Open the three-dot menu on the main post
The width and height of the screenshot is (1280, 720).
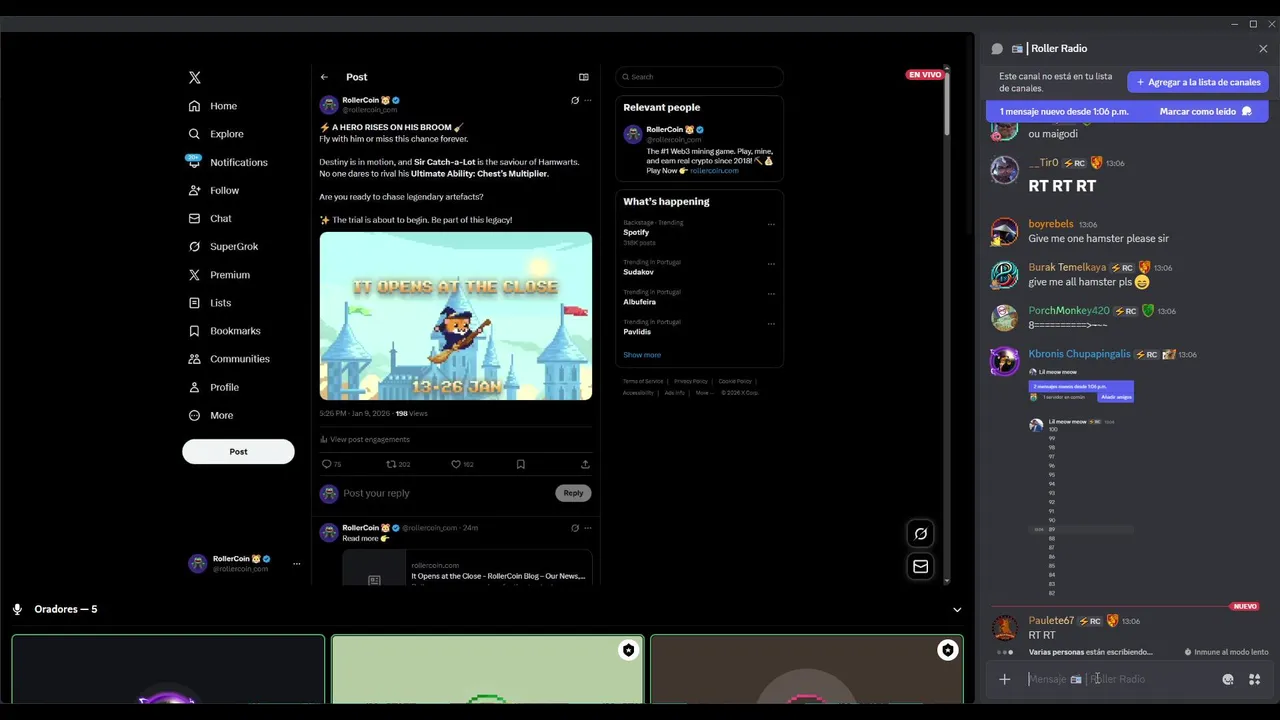[588, 100]
